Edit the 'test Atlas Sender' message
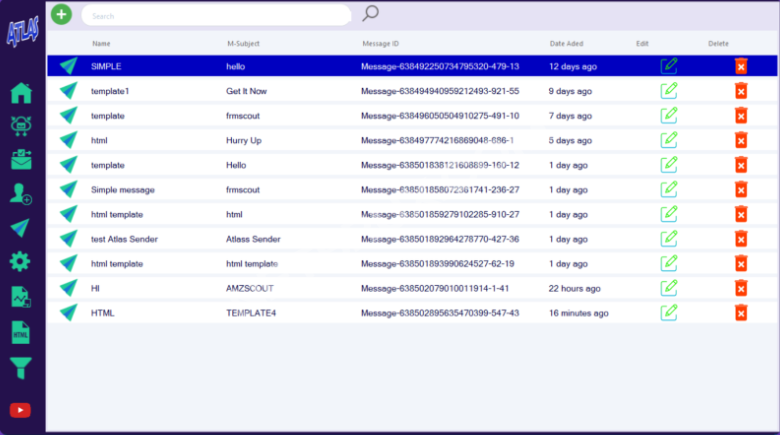Screen dimensions: 780x435 [x=669, y=239]
